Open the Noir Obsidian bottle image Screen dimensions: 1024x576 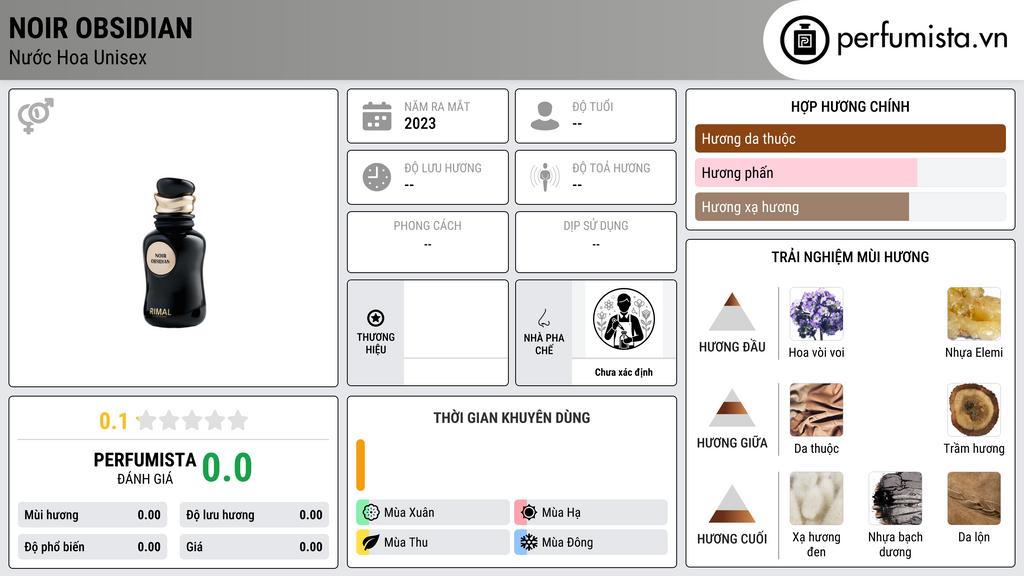[174, 253]
